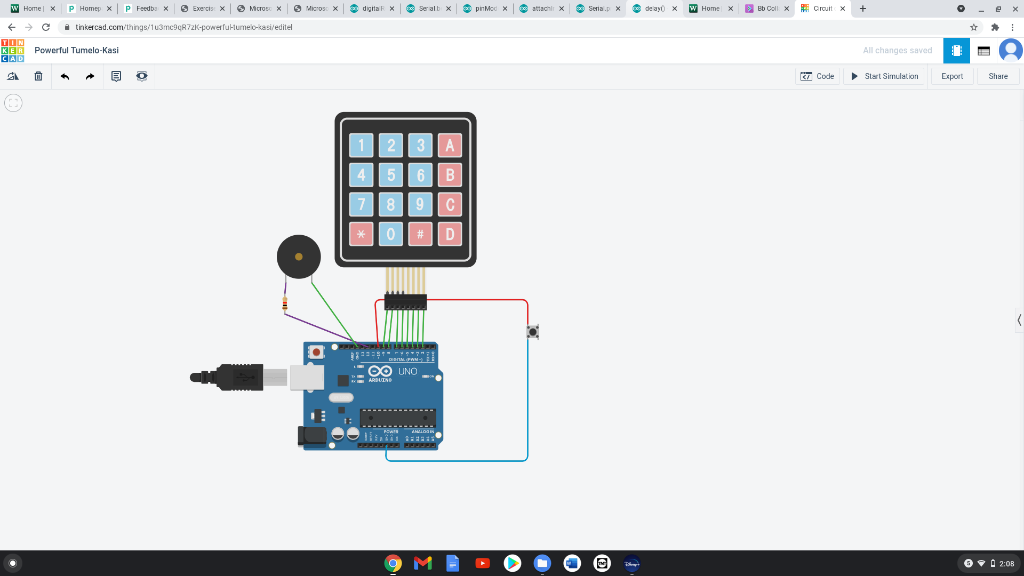The image size is (1024, 576).
Task: Switch to component list view
Action: click(984, 51)
